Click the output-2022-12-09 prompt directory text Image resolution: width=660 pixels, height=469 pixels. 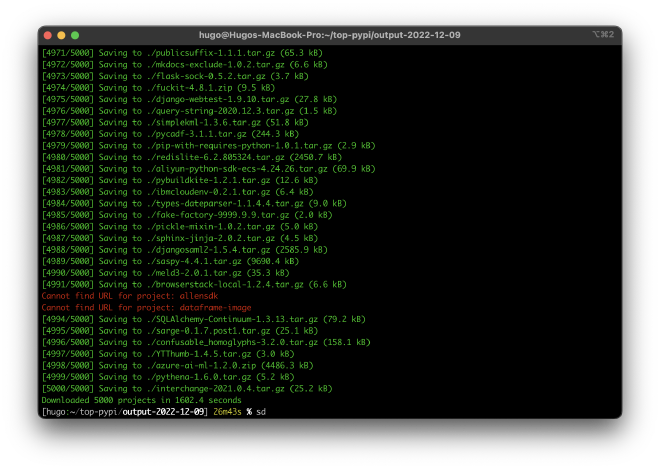point(163,412)
